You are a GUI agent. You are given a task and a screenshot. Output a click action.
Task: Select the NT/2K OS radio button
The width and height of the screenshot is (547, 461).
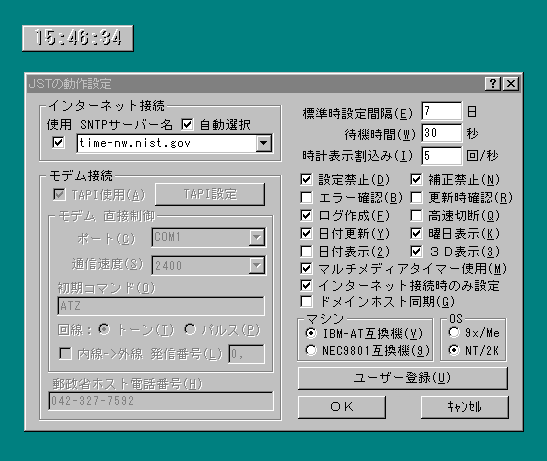pyautogui.click(x=454, y=350)
